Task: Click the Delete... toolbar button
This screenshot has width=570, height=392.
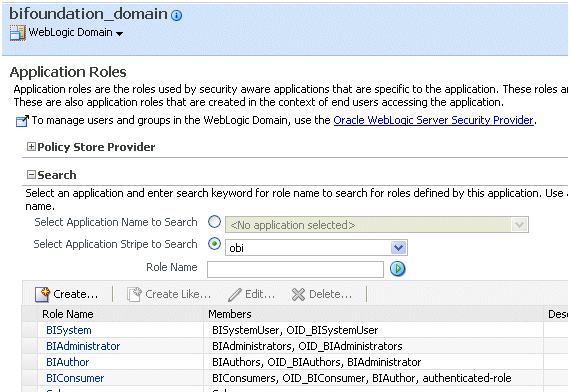Action: coord(322,294)
